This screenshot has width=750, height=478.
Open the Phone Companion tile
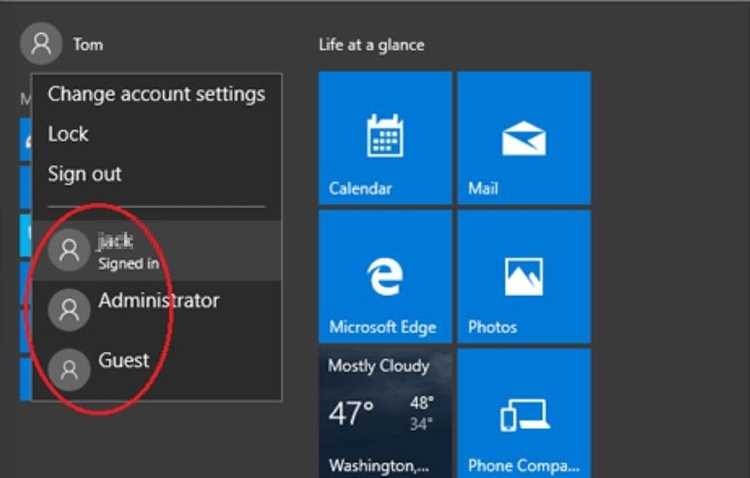(524, 413)
